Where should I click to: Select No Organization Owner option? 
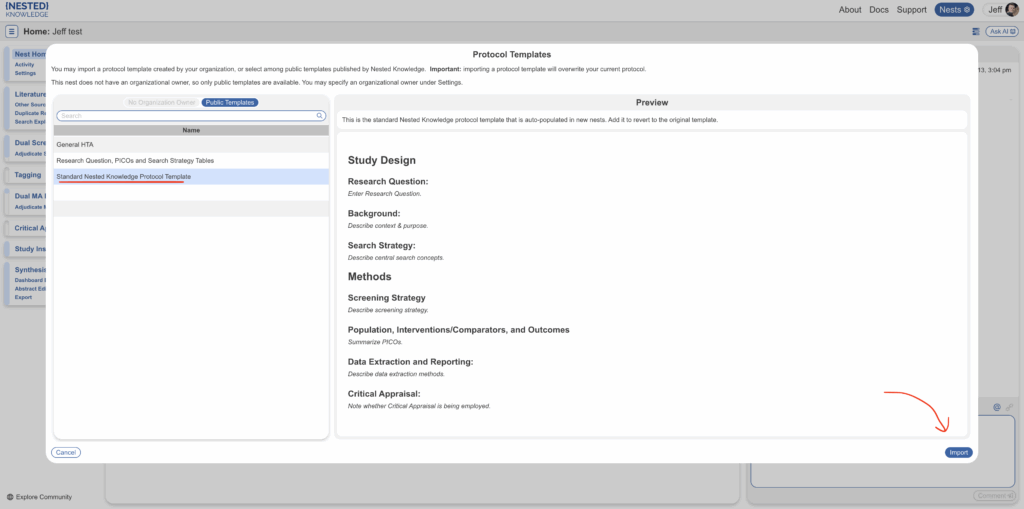161,102
